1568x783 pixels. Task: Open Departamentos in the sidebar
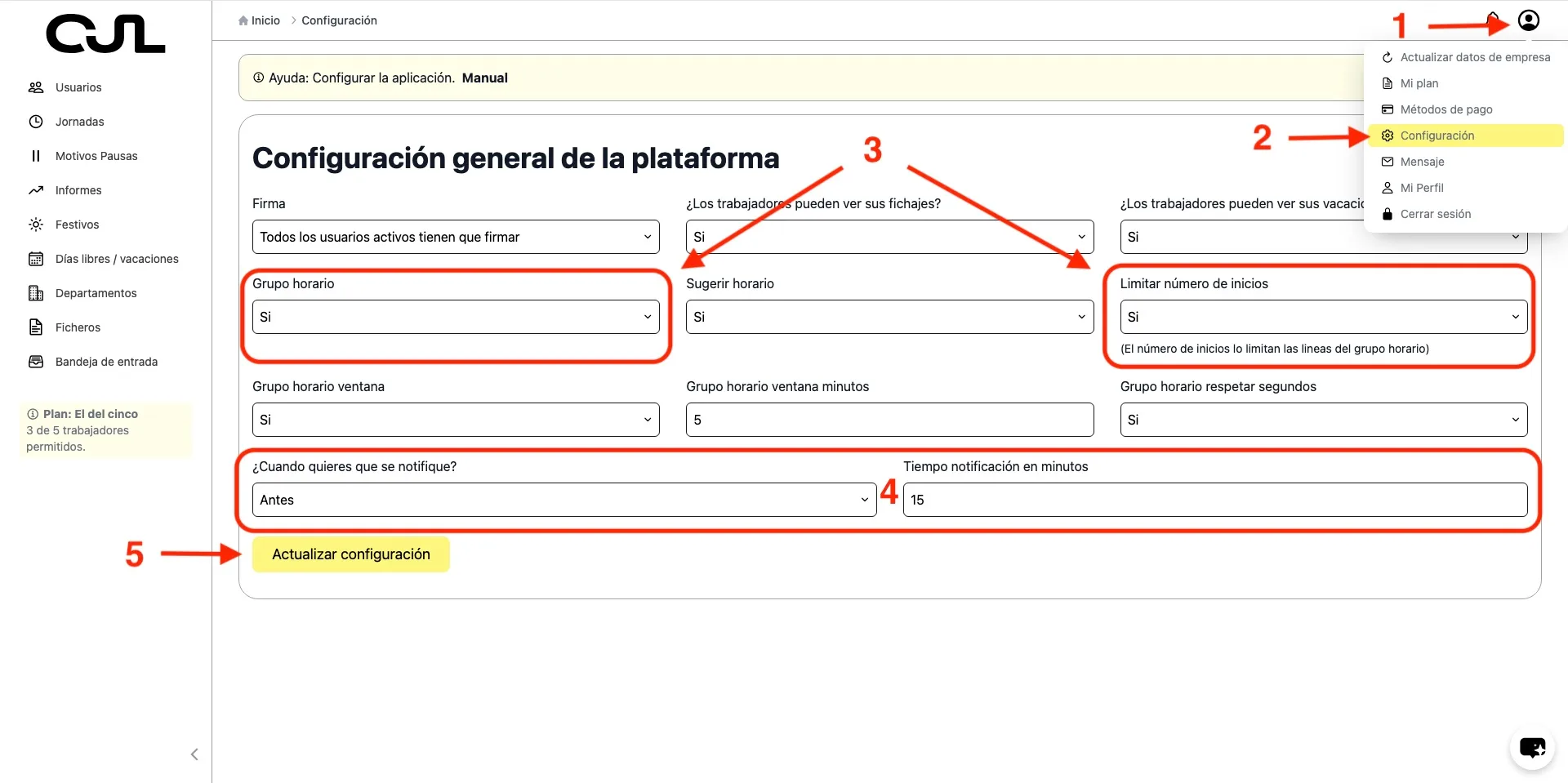tap(96, 293)
